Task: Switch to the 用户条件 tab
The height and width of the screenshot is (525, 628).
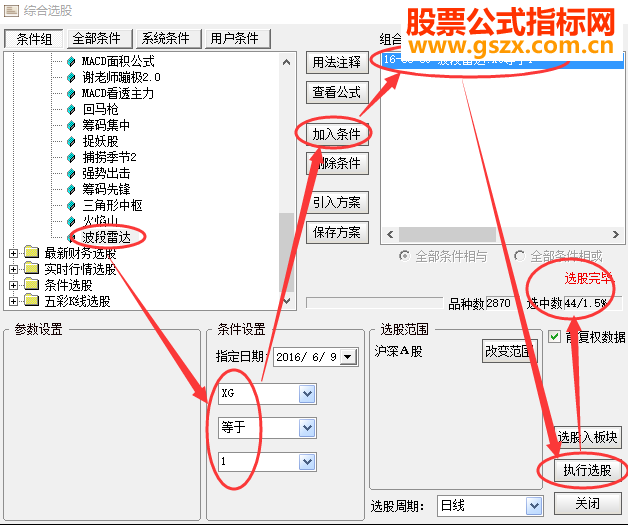Action: [238, 39]
